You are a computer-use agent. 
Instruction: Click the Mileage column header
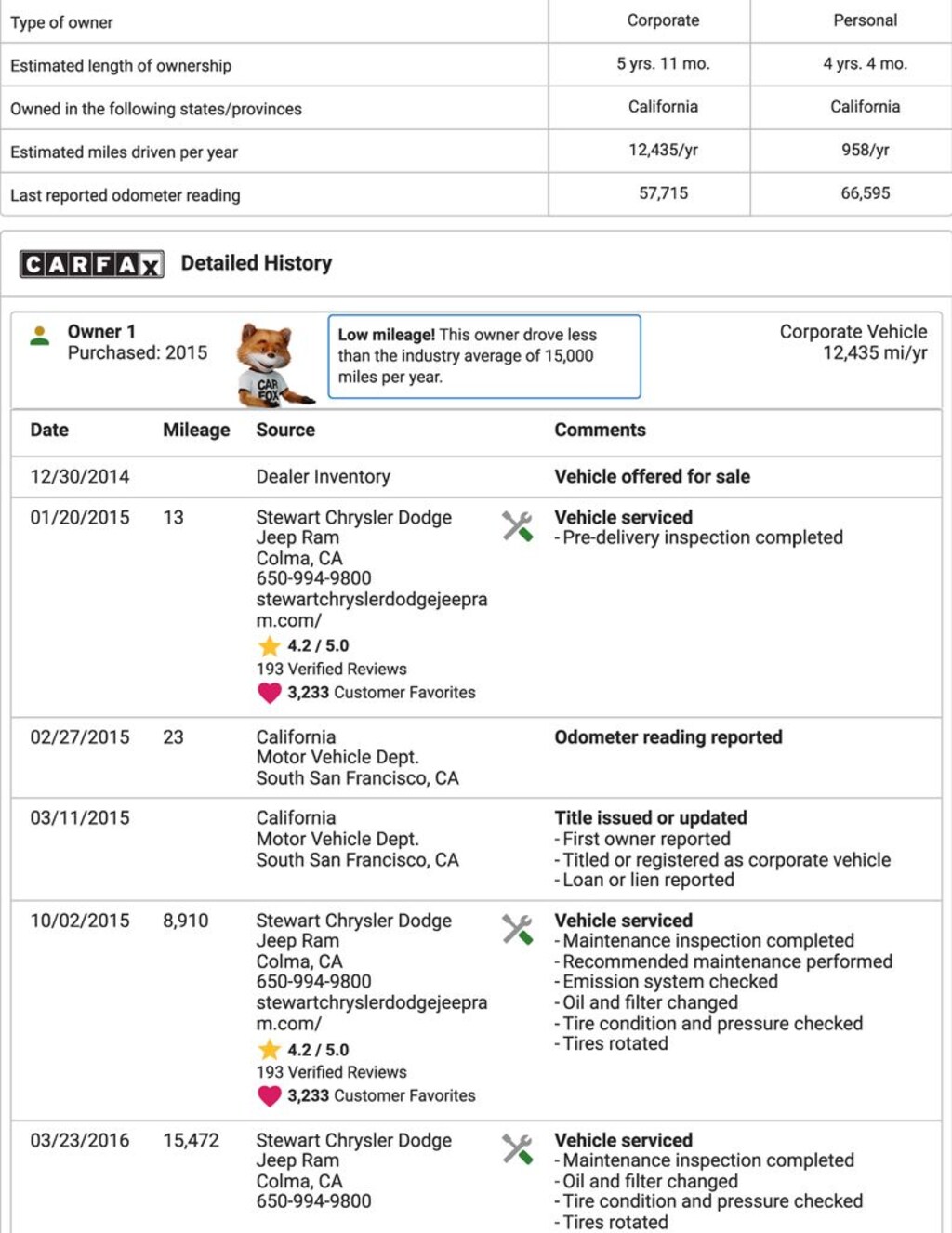(196, 430)
